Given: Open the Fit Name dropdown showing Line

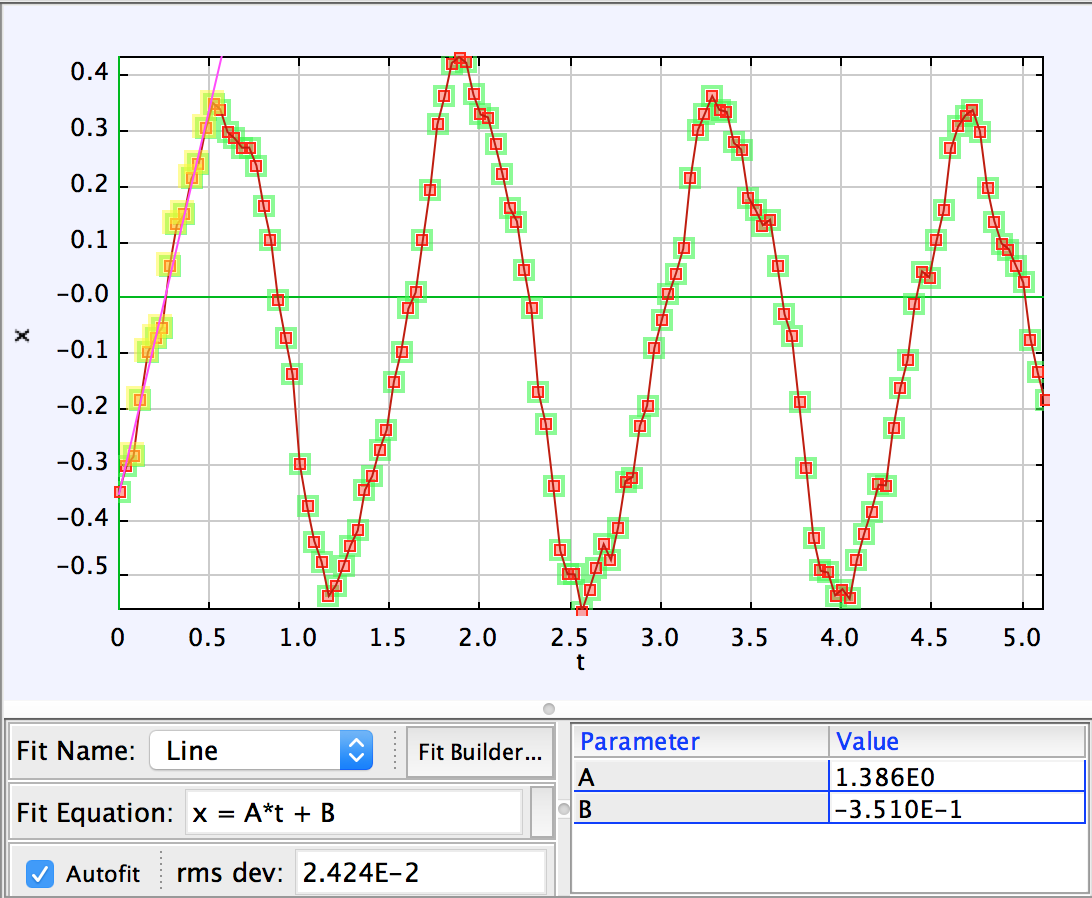Looking at the screenshot, I should [x=260, y=750].
